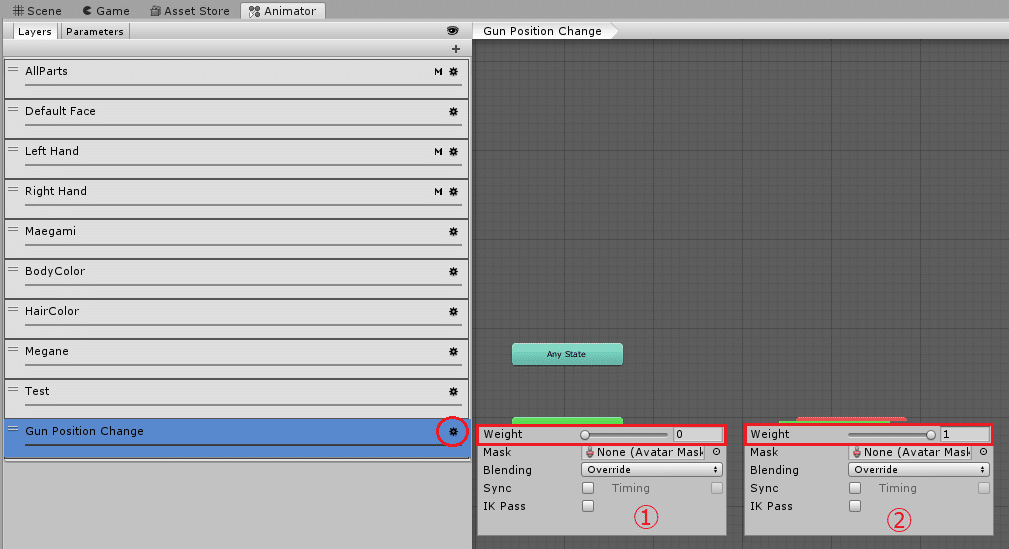Open the Megane layer settings gear
The width and height of the screenshot is (1009, 549).
[x=454, y=351]
